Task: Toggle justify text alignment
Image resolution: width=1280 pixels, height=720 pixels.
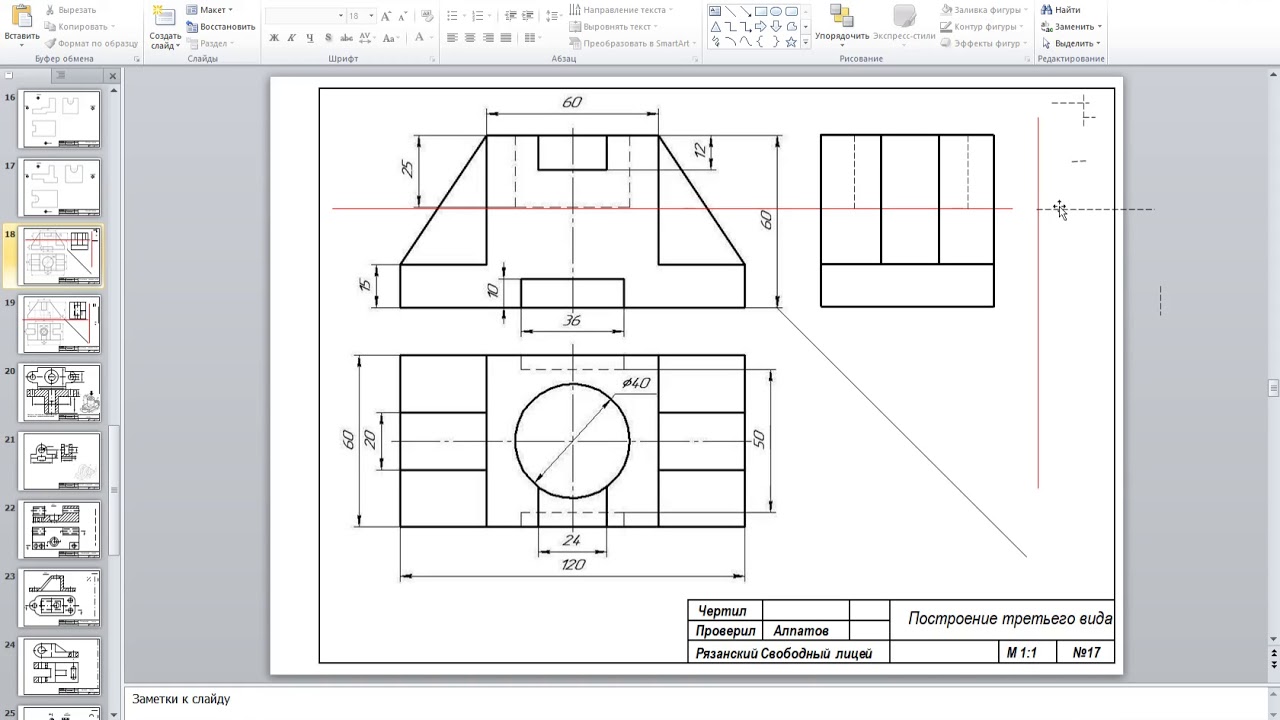Action: [506, 38]
